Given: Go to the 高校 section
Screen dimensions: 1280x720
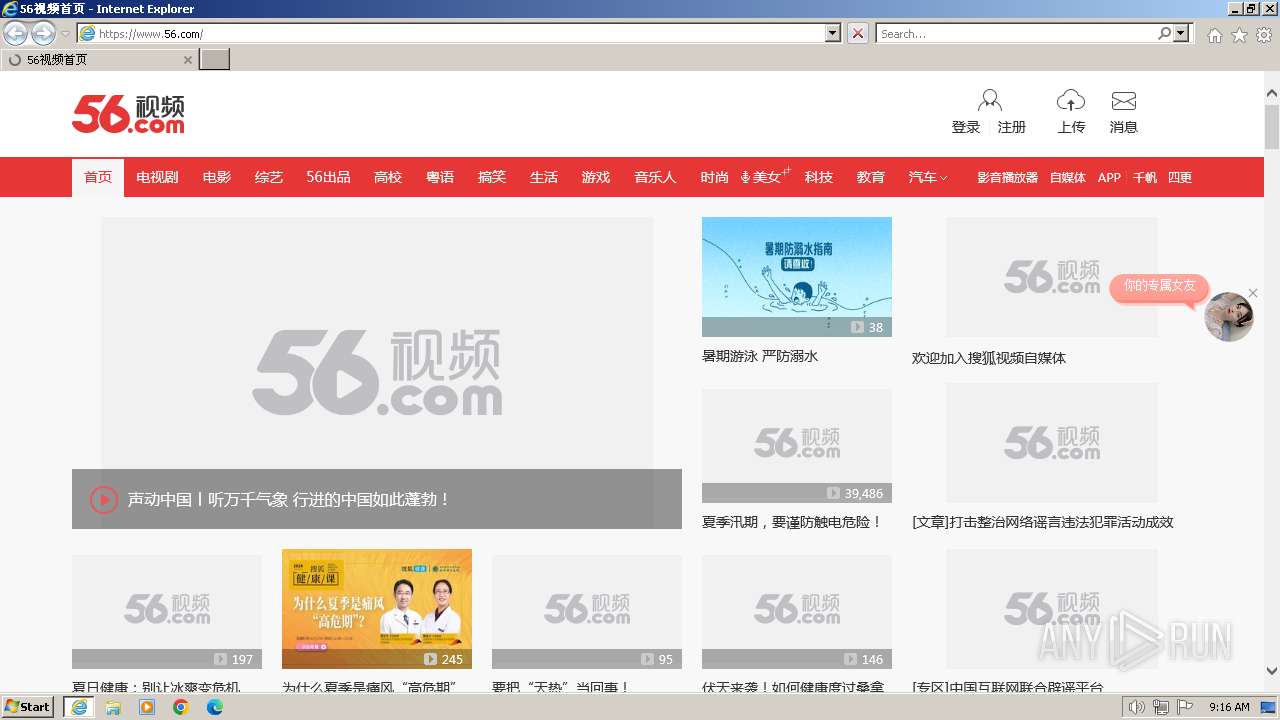Looking at the screenshot, I should coord(388,177).
